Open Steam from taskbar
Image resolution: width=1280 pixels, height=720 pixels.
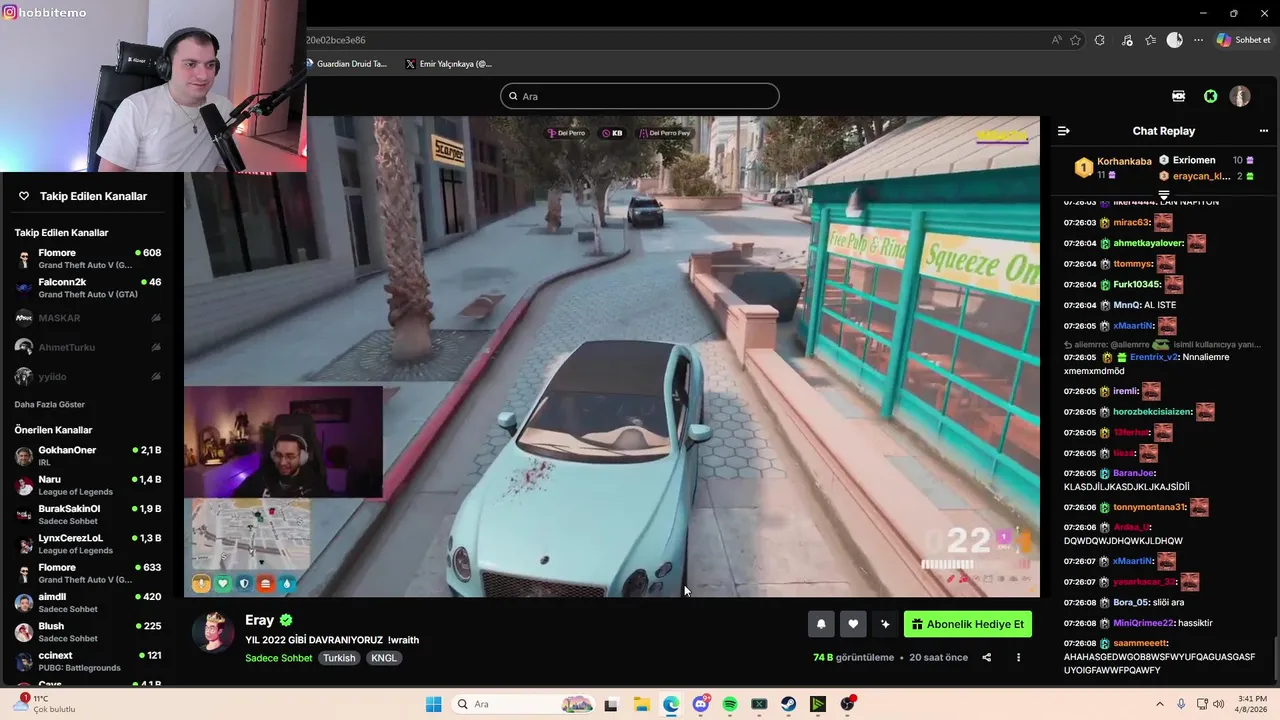pos(789,704)
